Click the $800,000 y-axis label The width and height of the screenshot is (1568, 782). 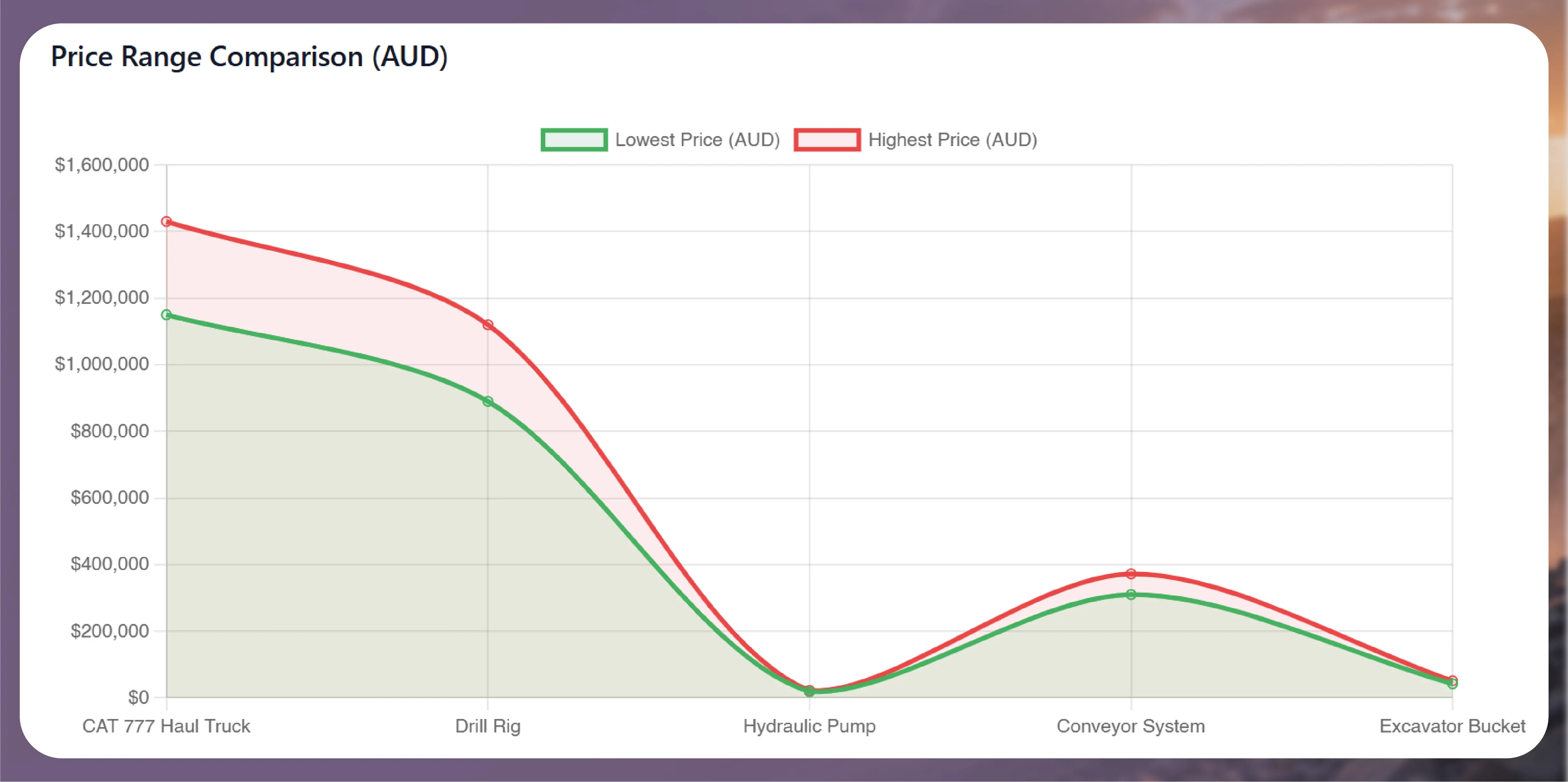point(109,431)
